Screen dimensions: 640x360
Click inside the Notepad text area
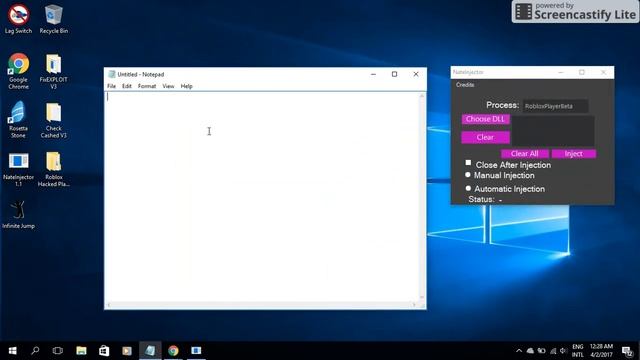coord(262,197)
